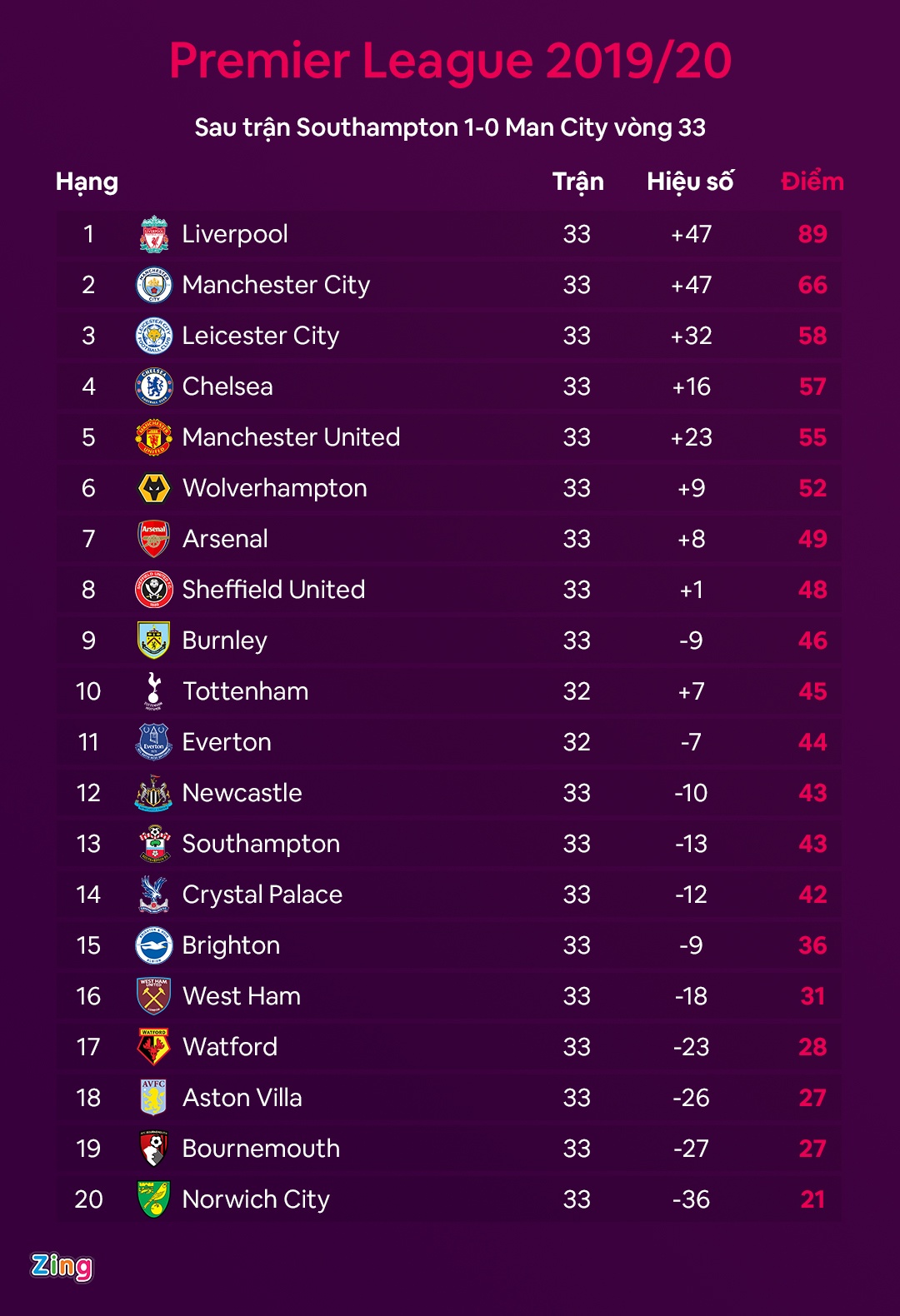
Task: Select the Leicester City team name
Action: (260, 336)
